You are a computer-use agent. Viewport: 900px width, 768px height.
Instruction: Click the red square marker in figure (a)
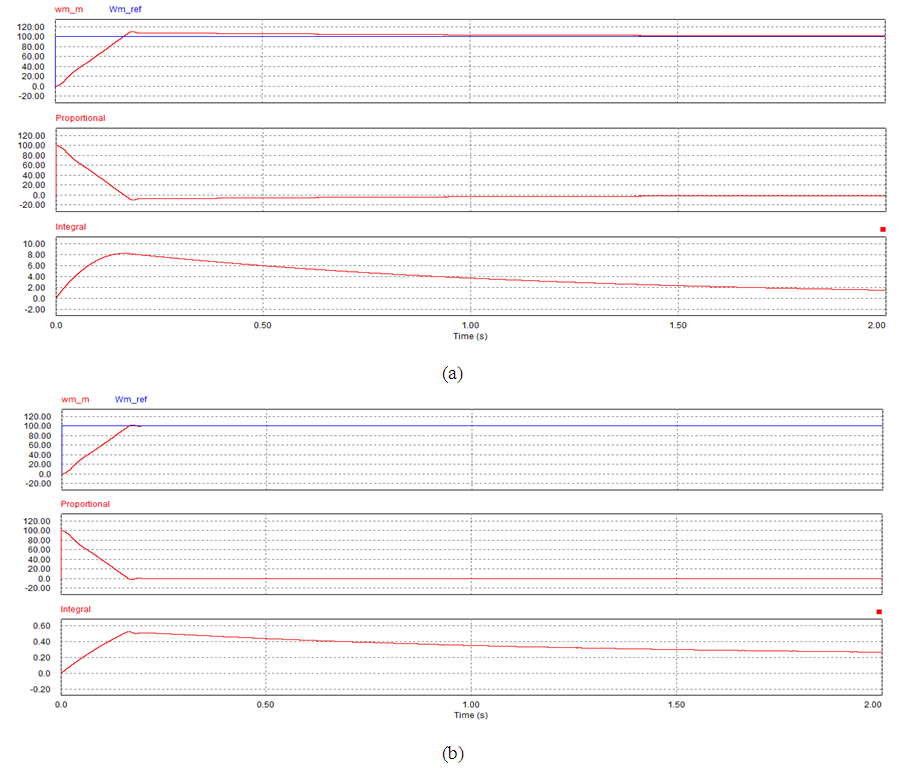coord(883,229)
